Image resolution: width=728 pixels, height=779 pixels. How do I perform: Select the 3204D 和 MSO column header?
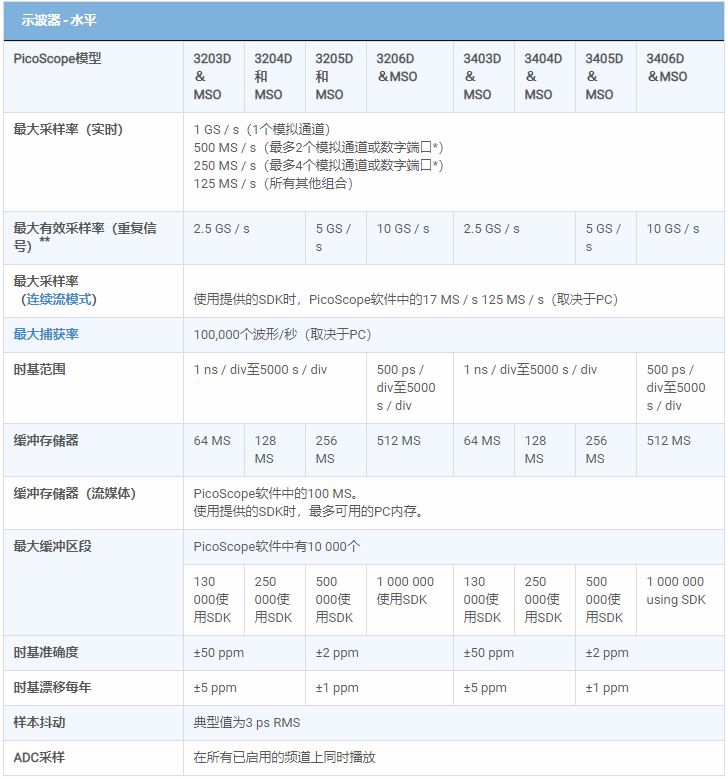(273, 77)
